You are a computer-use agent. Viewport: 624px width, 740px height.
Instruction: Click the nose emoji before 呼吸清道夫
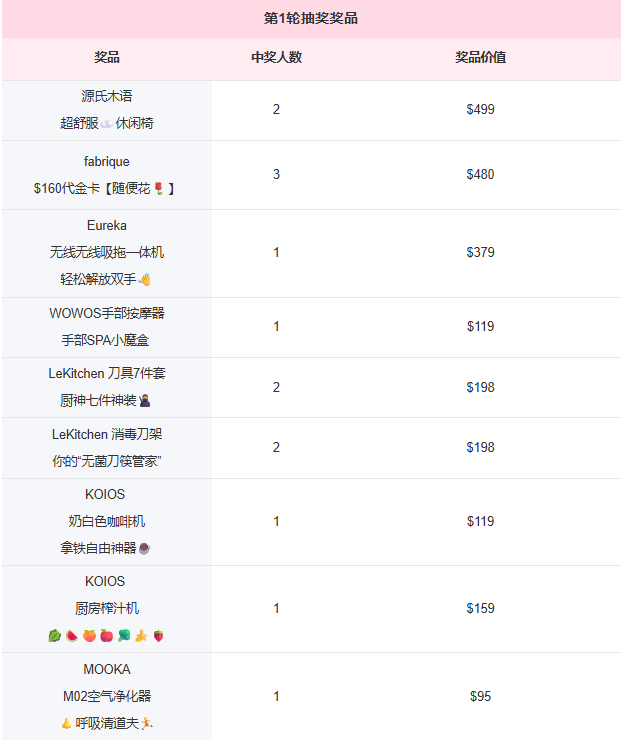[x=67, y=723]
